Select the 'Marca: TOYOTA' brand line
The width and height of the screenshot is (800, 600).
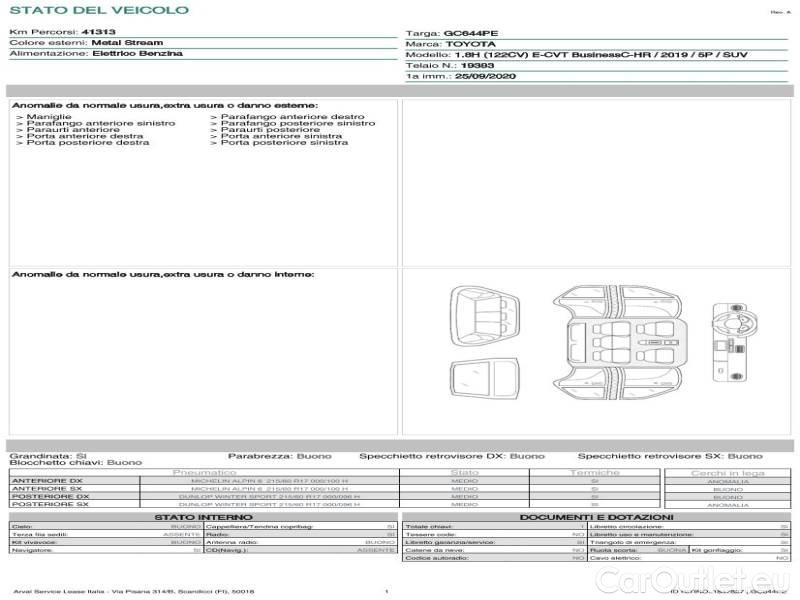point(451,44)
